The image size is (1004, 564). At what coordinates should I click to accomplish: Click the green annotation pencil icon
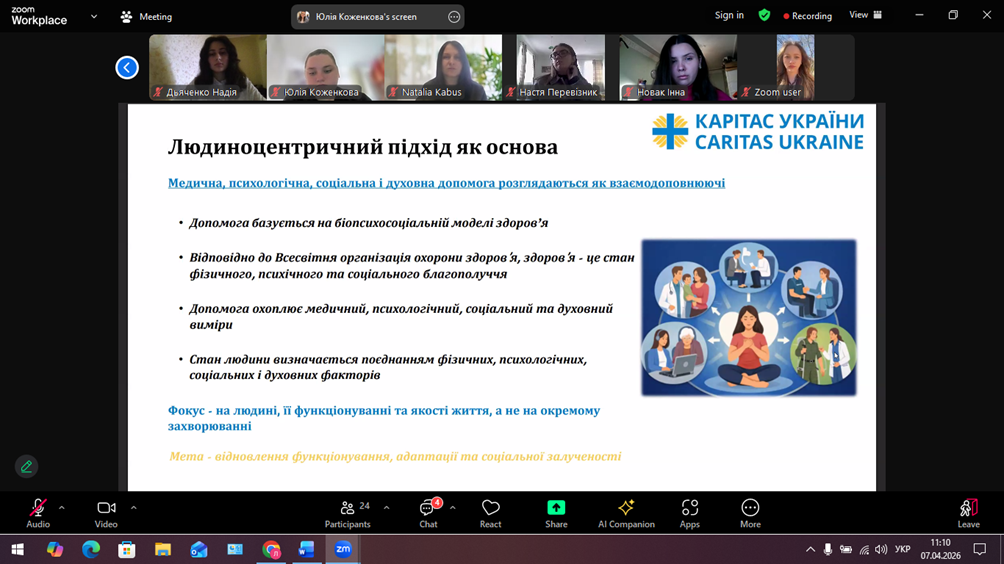click(27, 466)
